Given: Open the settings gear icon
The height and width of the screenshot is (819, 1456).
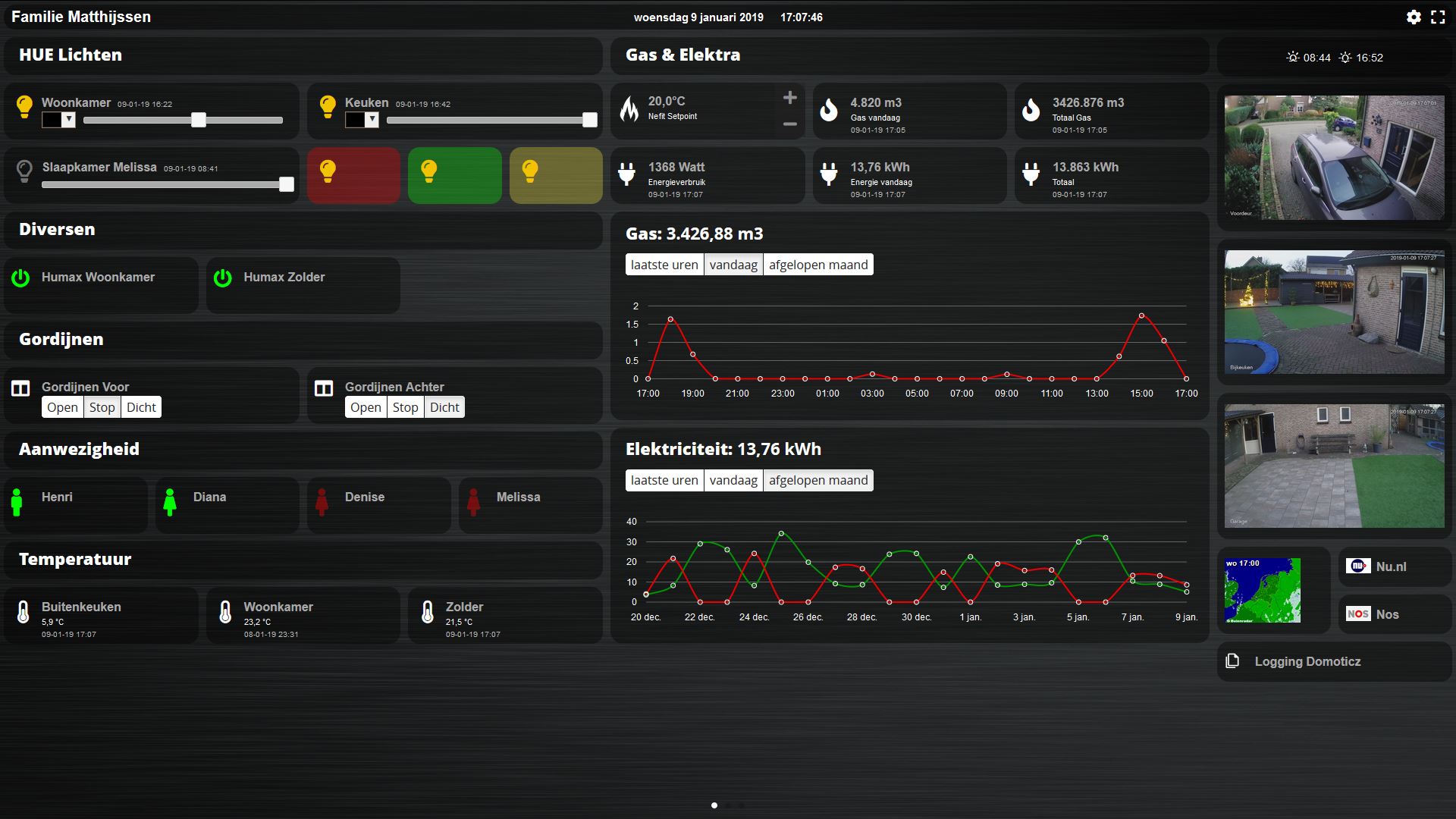Looking at the screenshot, I should 1414,17.
